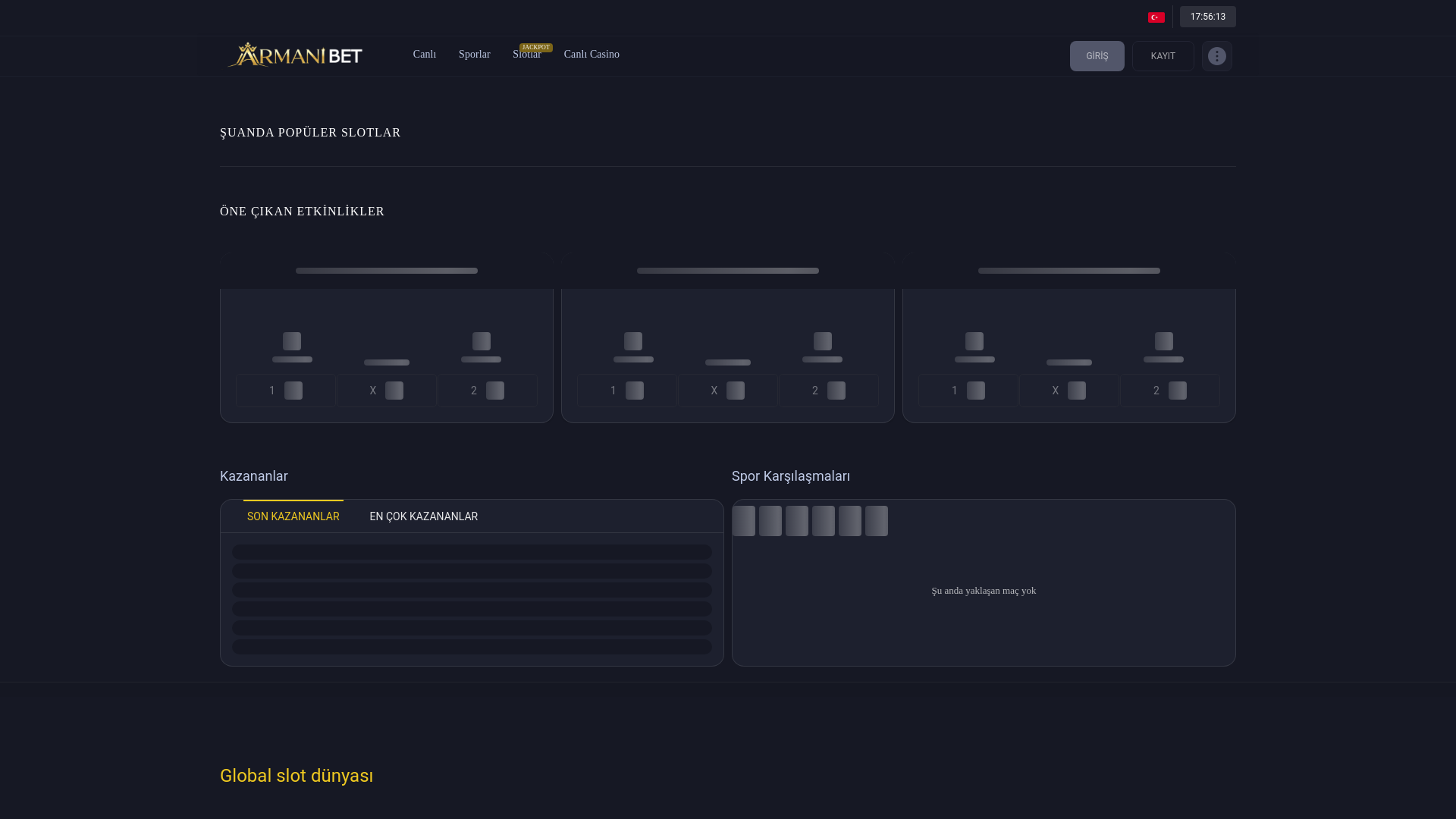Select odds 1 on the second event card
1456x819 pixels.
pos(626,391)
